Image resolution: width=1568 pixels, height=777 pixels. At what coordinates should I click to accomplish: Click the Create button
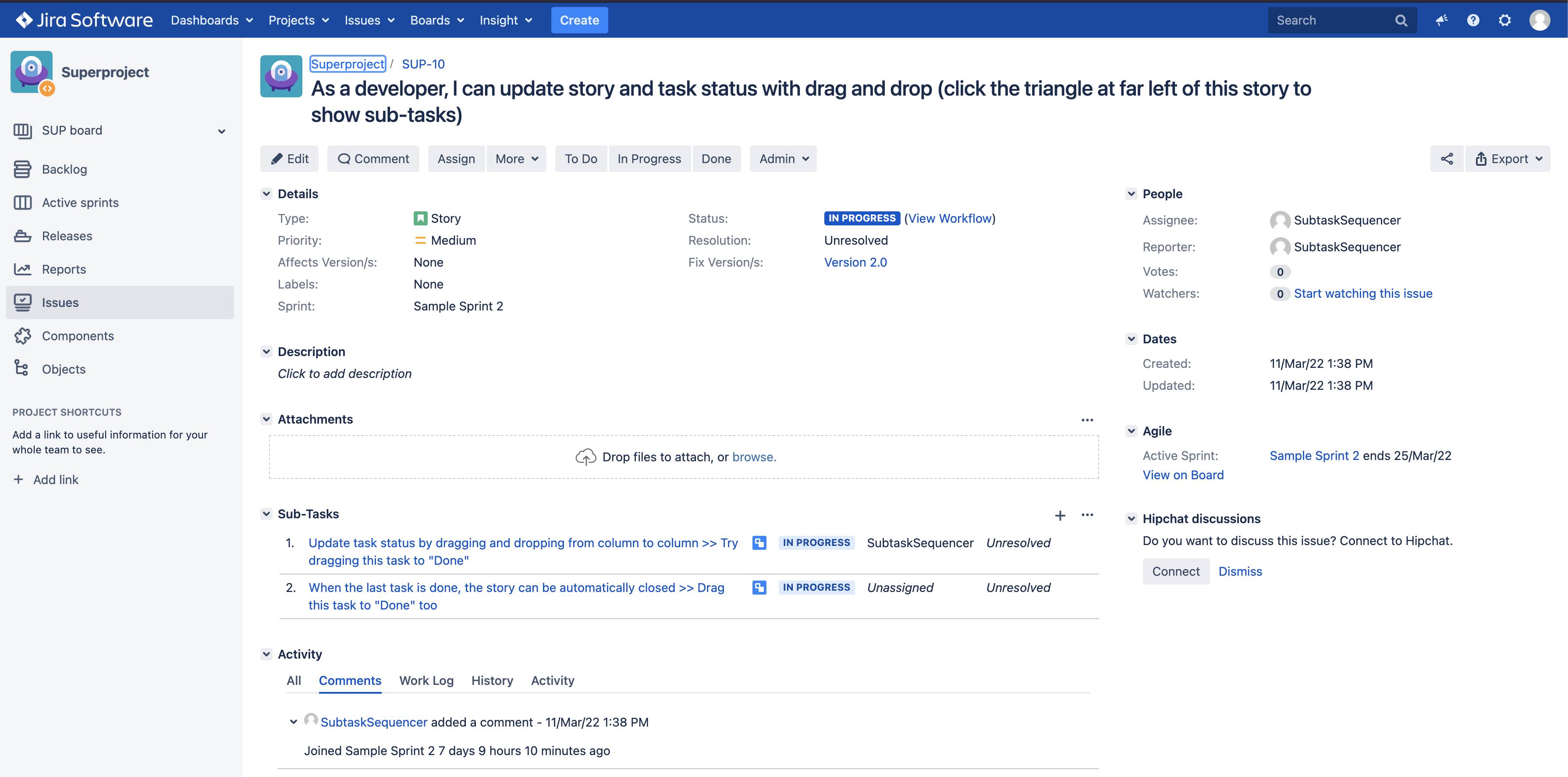pyautogui.click(x=579, y=21)
